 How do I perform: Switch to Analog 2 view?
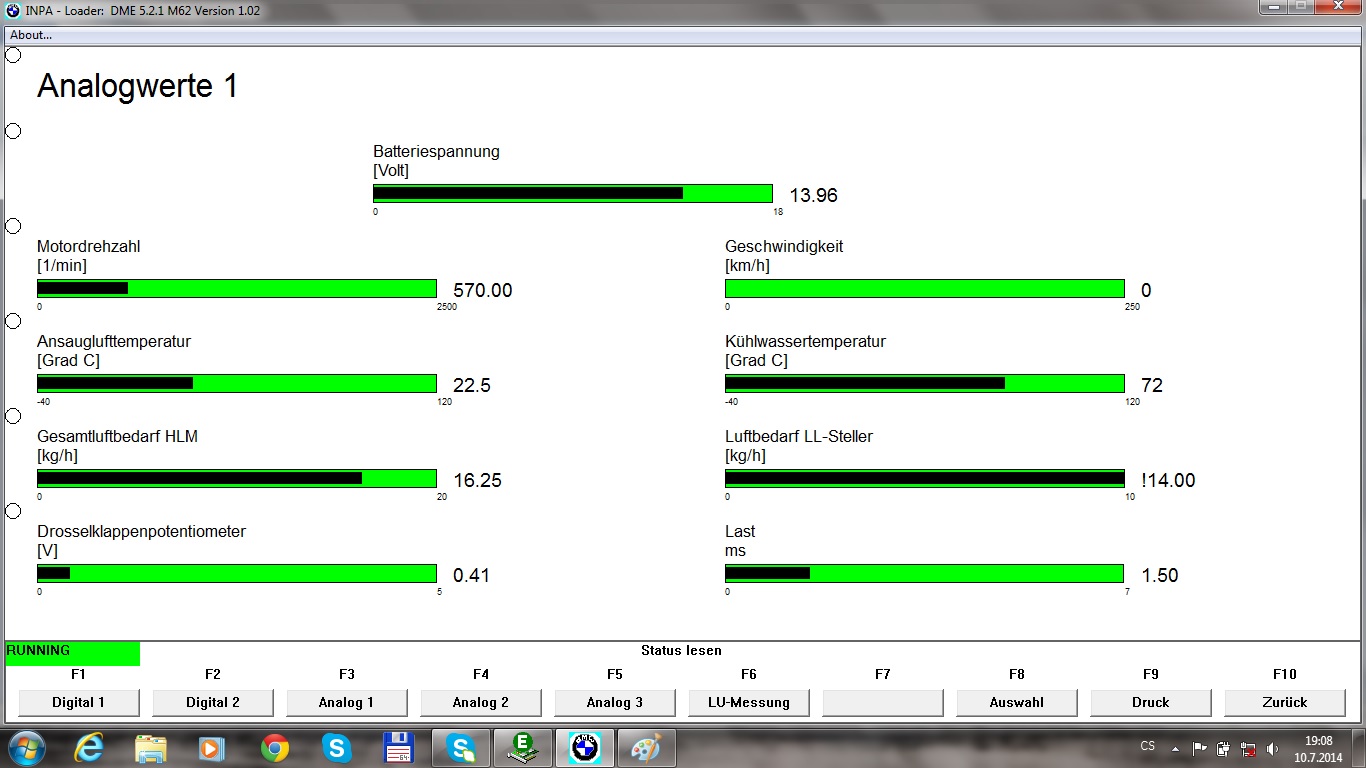481,703
